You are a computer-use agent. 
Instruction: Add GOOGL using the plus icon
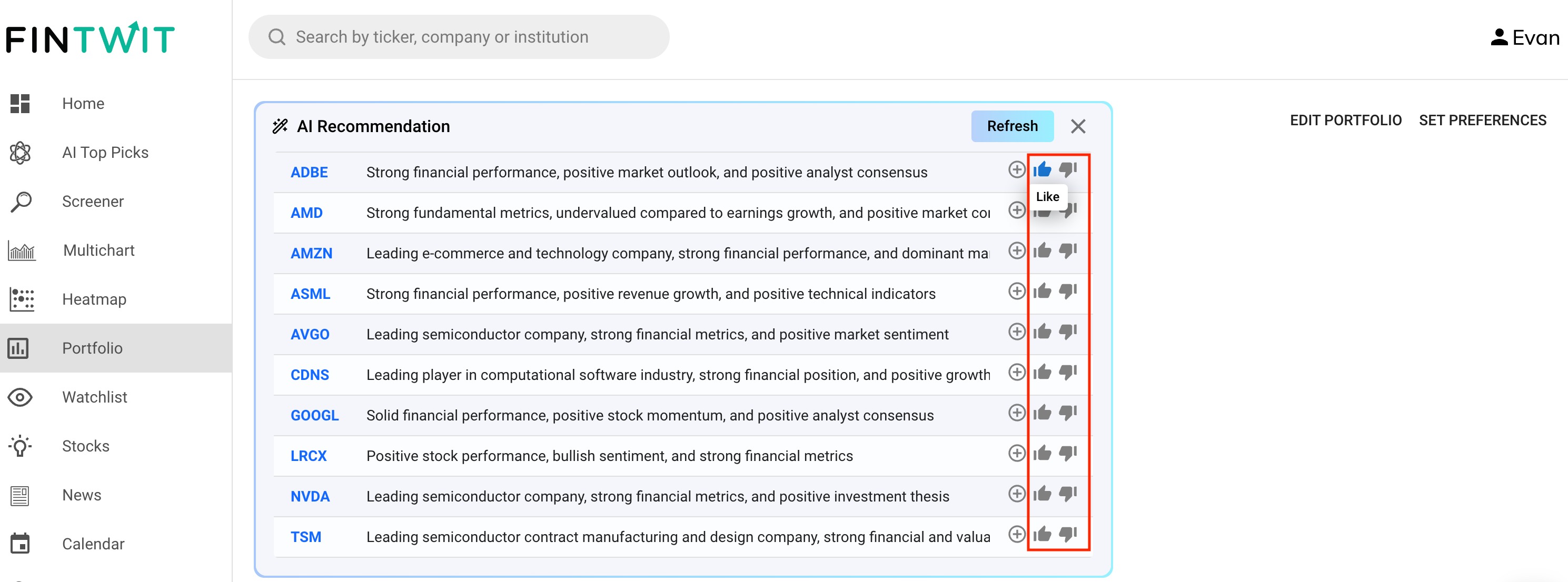pyautogui.click(x=1017, y=413)
